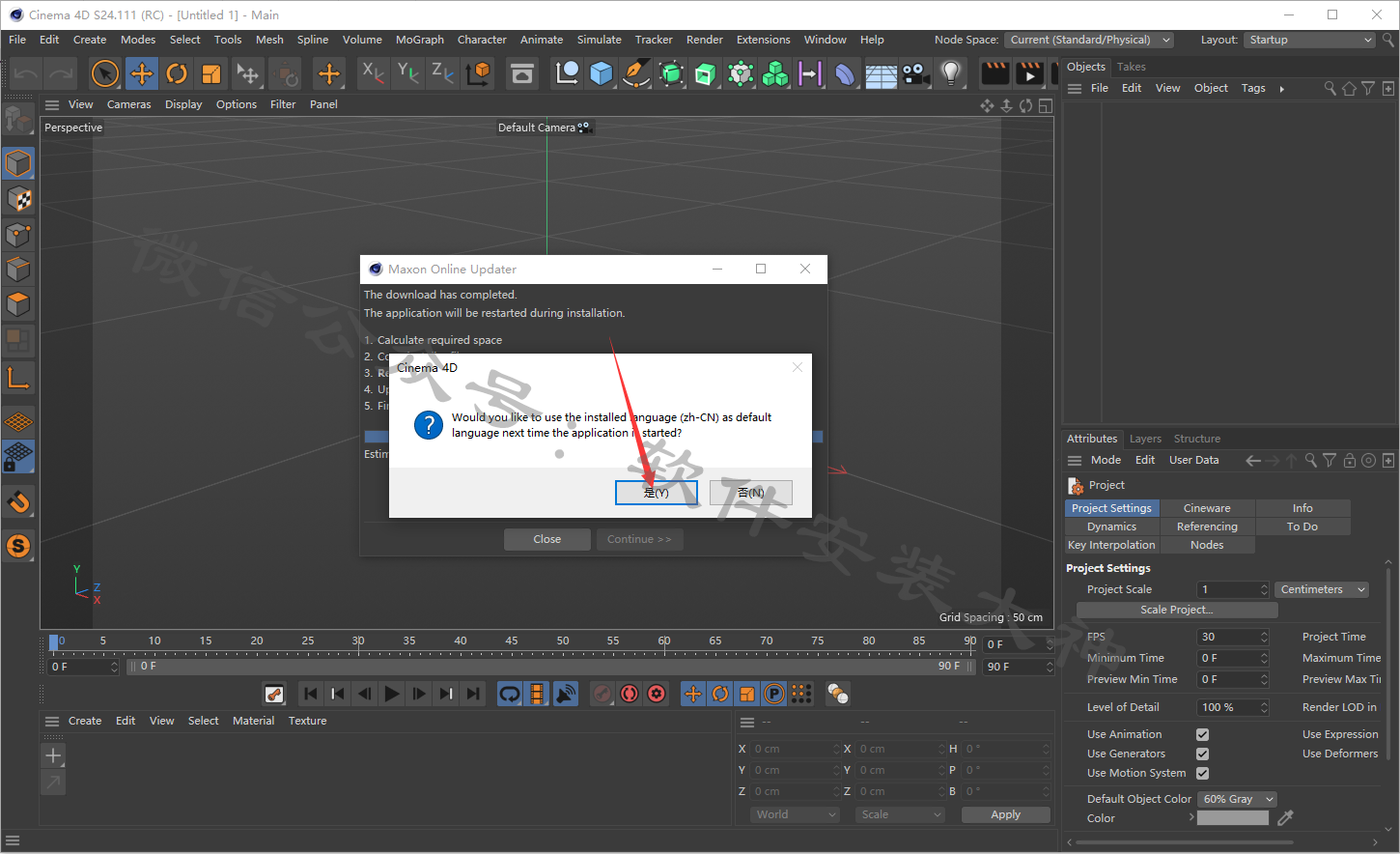Toggle scale keyframe recording icon
The height and width of the screenshot is (854, 1400).
coord(747,694)
